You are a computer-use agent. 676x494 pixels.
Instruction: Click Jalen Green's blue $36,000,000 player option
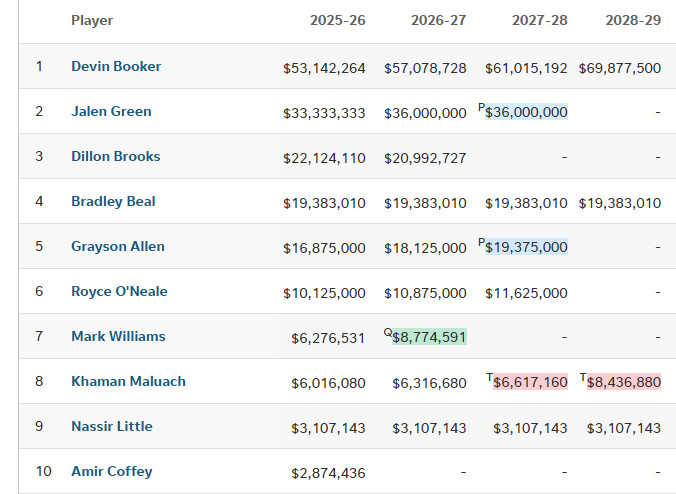(x=526, y=113)
